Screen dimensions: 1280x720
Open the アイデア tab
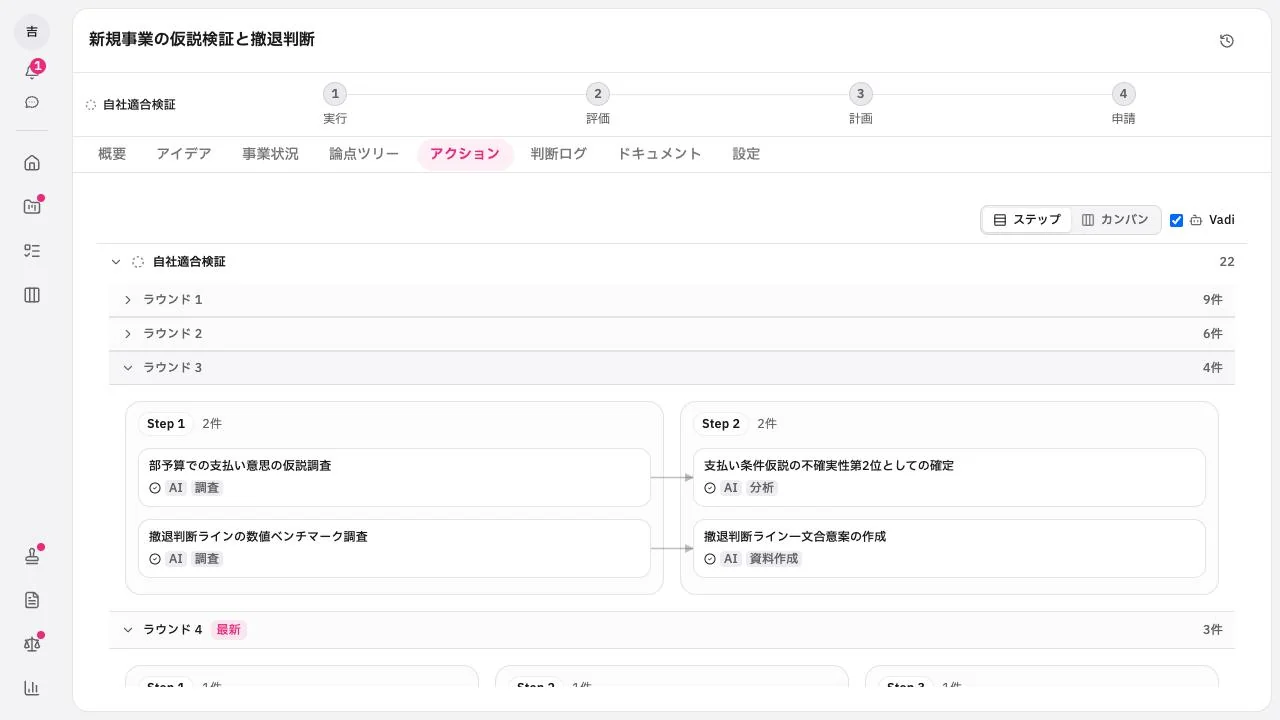click(x=184, y=154)
